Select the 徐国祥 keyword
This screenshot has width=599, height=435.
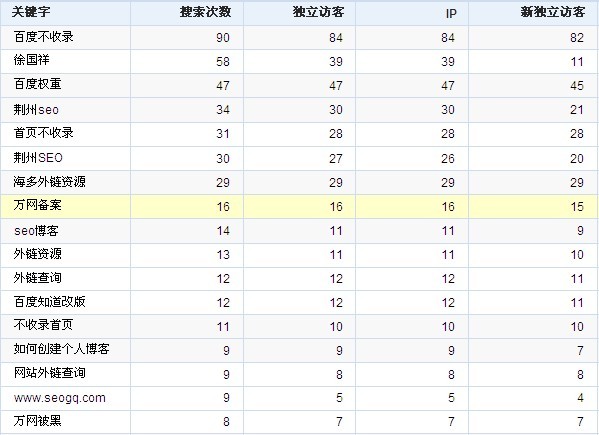click(31, 60)
